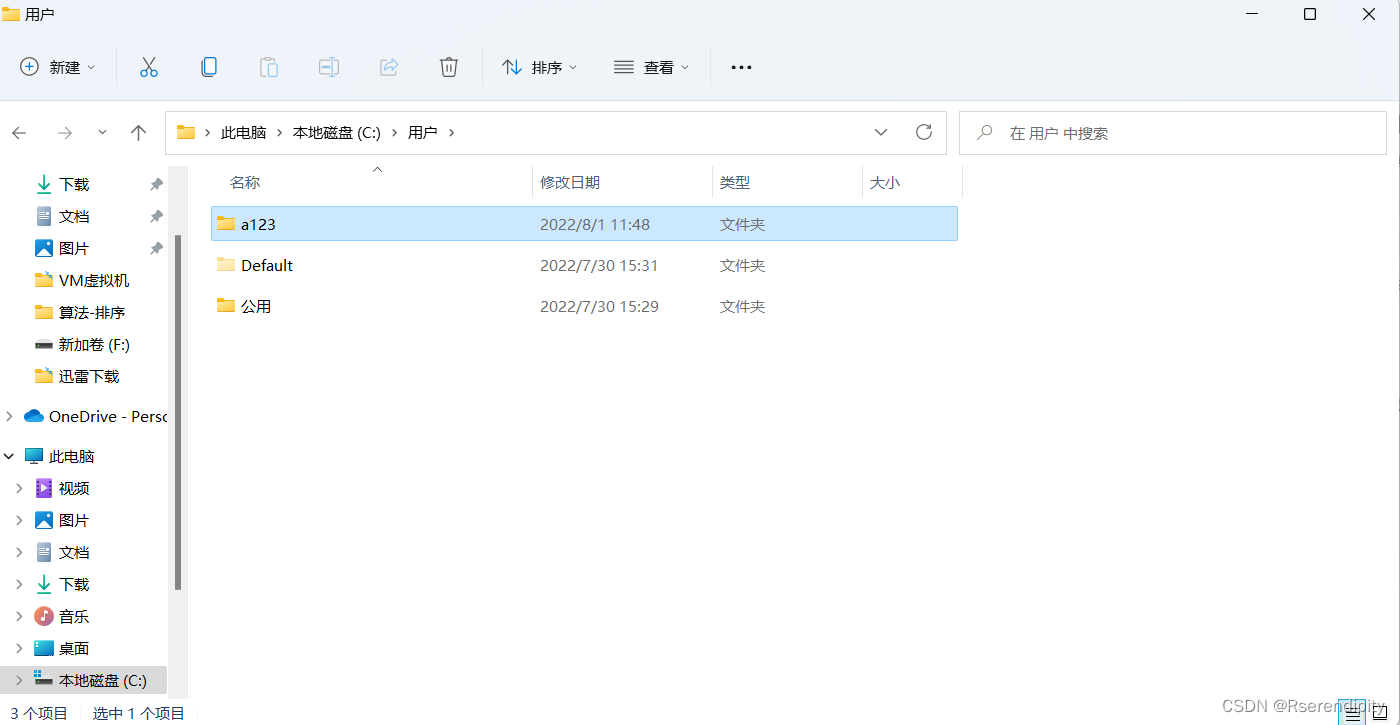The image size is (1400, 725).
Task: Click the search box 在 用户 中搜索
Action: (x=1172, y=132)
